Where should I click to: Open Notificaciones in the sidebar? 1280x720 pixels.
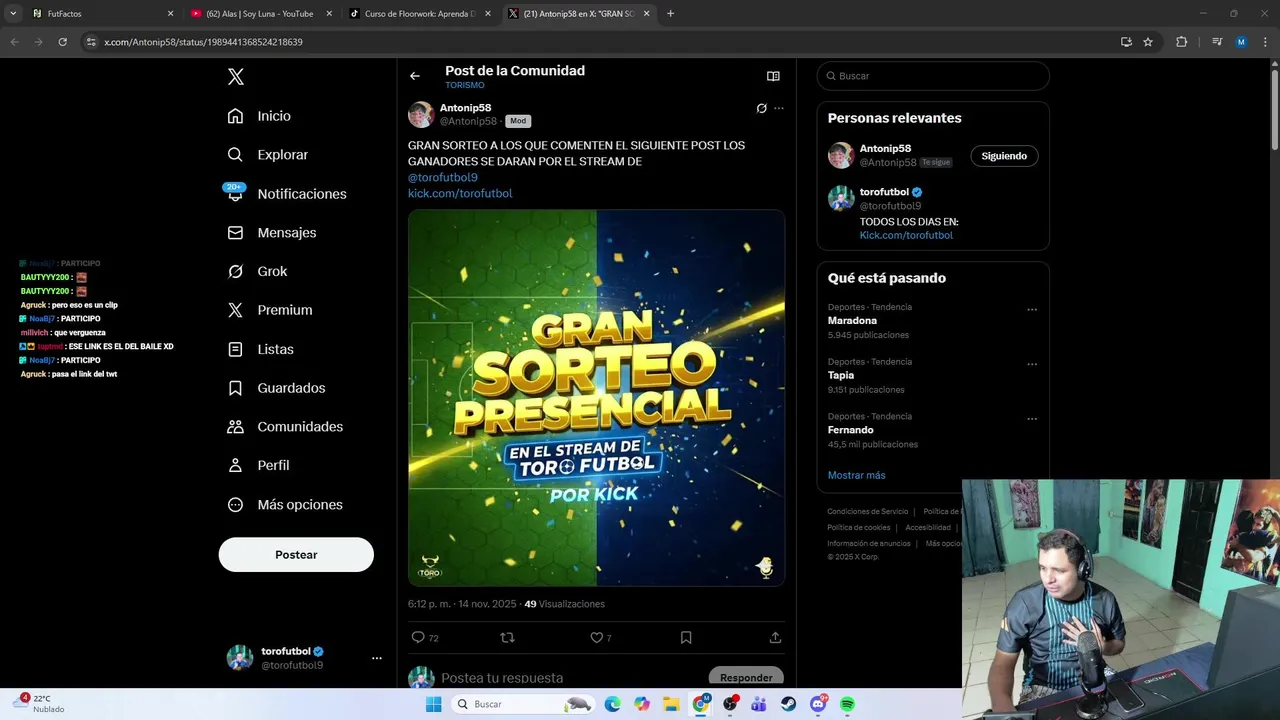point(286,194)
